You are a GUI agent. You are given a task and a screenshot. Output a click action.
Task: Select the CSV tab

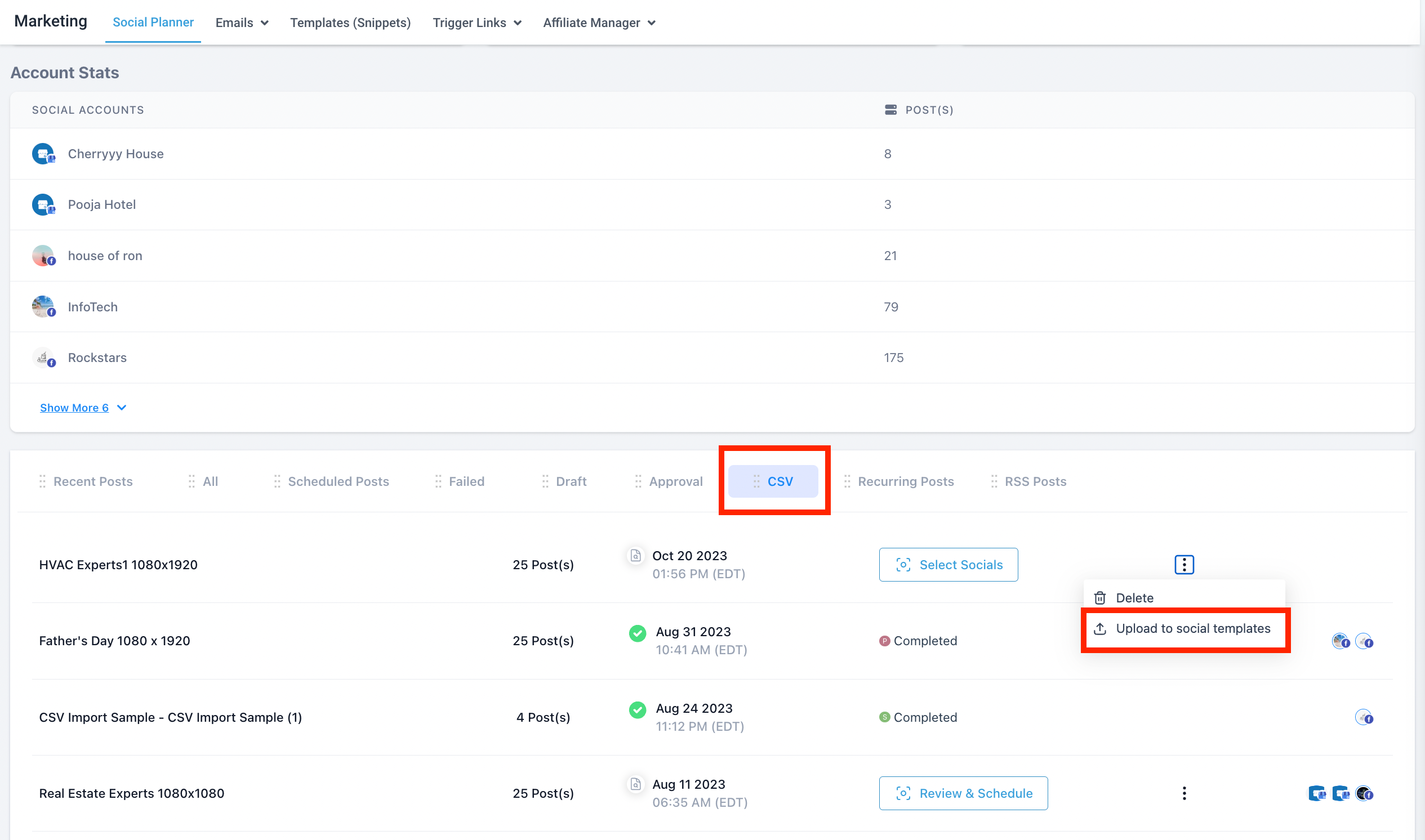(x=773, y=482)
